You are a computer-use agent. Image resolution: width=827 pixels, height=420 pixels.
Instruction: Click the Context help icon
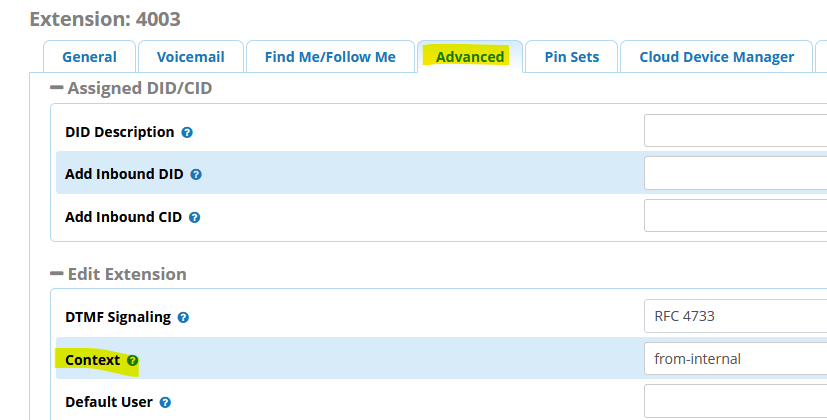coord(133,360)
